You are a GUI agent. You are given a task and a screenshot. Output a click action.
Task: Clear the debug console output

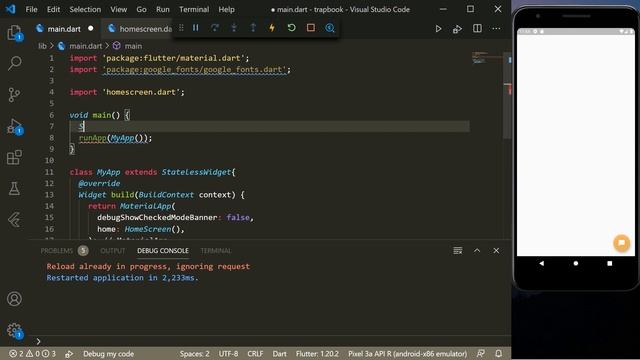pyautogui.click(x=458, y=251)
